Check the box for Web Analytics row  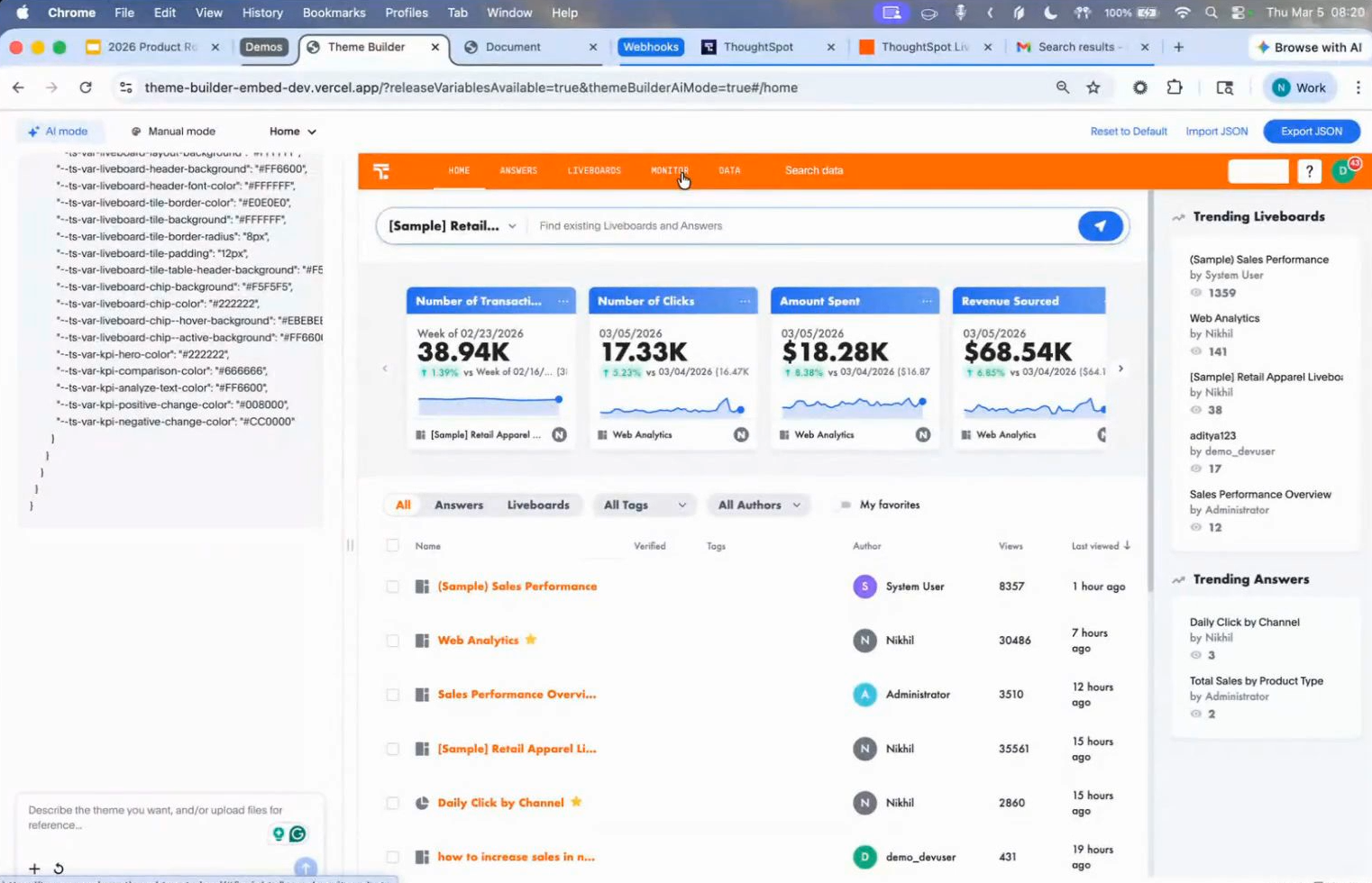[392, 641]
